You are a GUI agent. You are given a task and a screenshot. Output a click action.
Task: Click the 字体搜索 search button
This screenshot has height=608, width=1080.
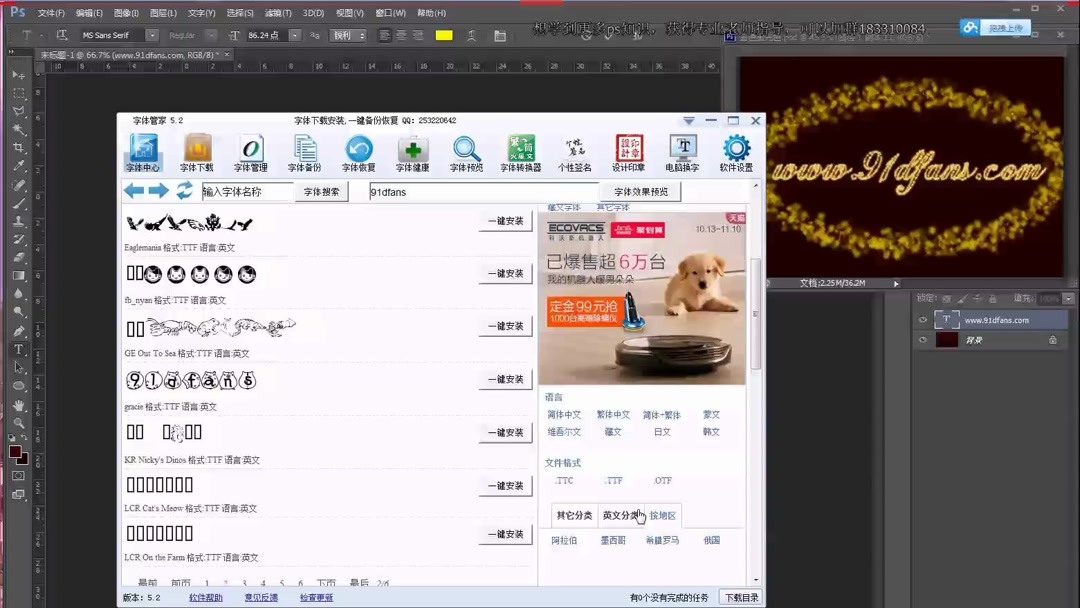pyautogui.click(x=320, y=191)
